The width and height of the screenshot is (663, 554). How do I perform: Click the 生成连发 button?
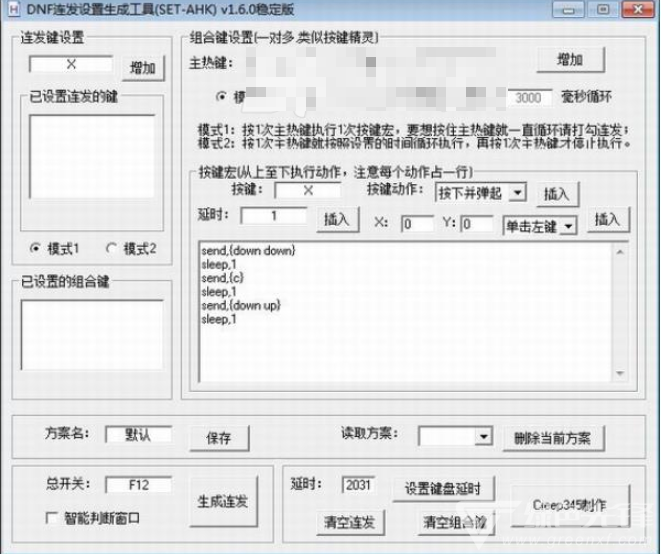(223, 502)
